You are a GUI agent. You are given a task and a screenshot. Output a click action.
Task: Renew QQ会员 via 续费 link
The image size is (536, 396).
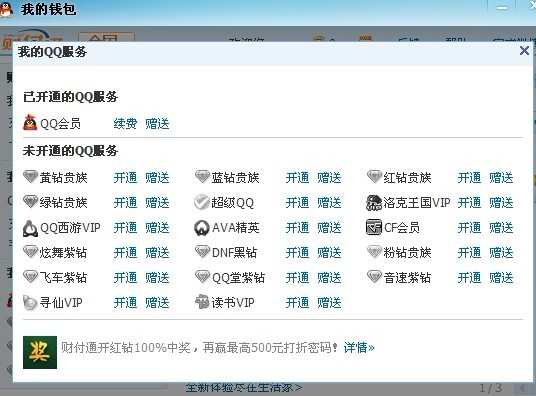tap(125, 124)
